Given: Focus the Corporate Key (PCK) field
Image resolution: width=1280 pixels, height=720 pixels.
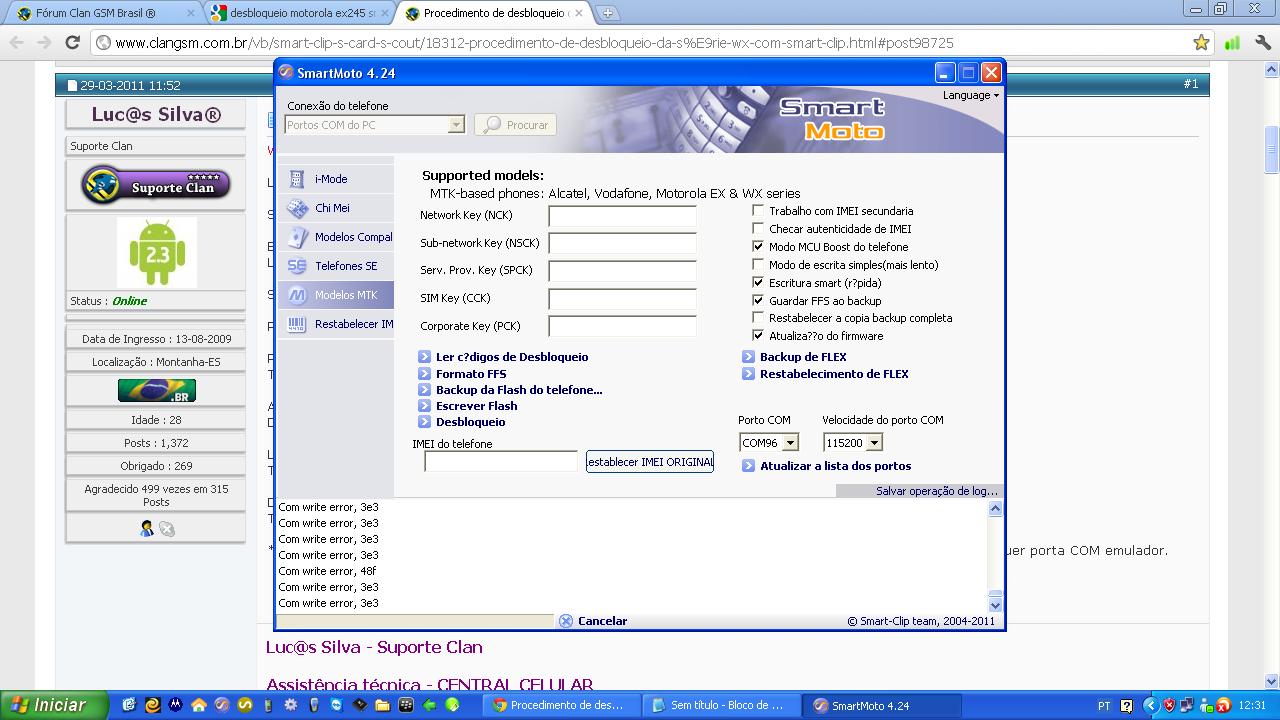Looking at the screenshot, I should pos(622,326).
